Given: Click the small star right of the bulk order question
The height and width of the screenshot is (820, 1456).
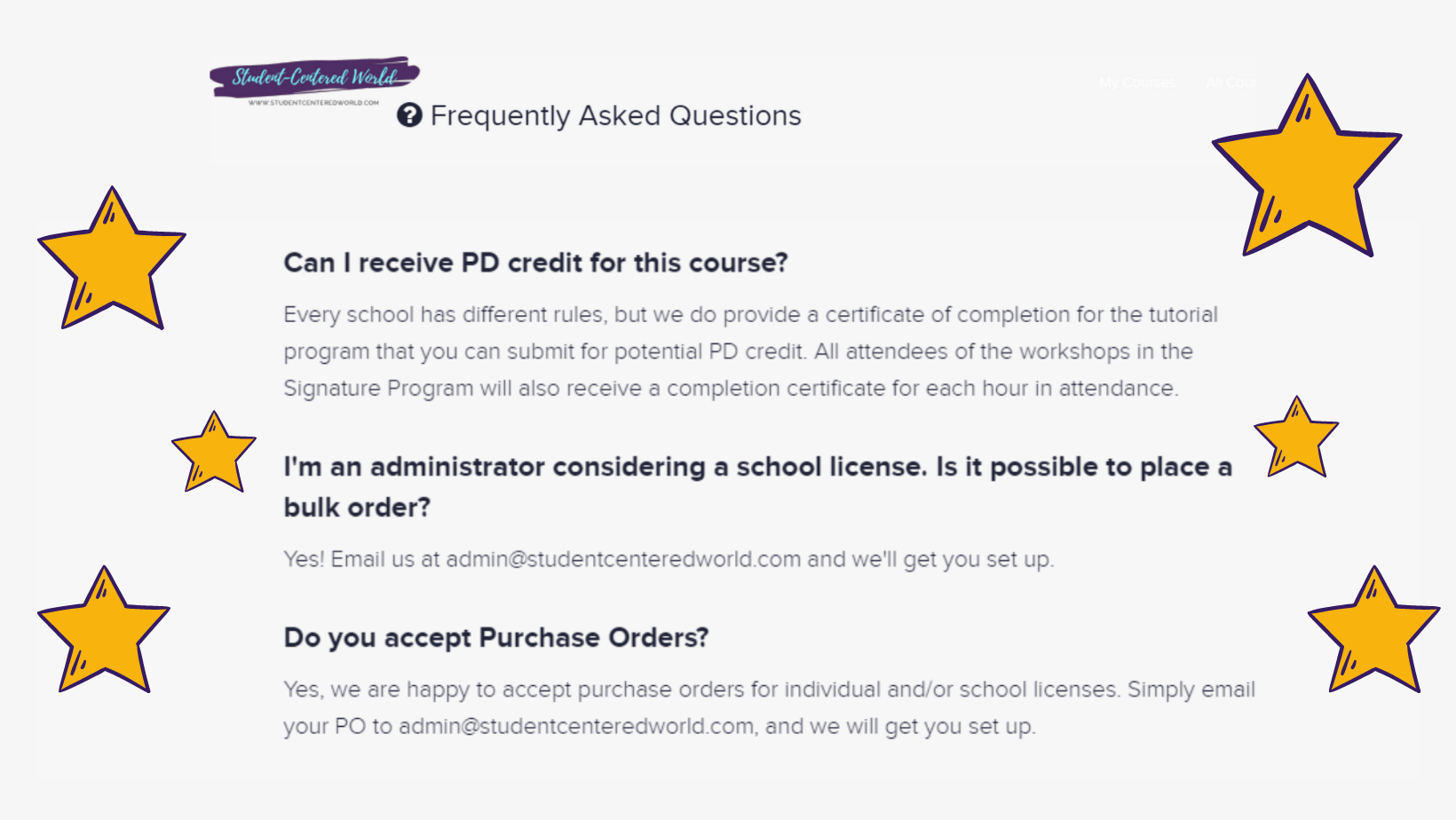Looking at the screenshot, I should coord(1296,437).
